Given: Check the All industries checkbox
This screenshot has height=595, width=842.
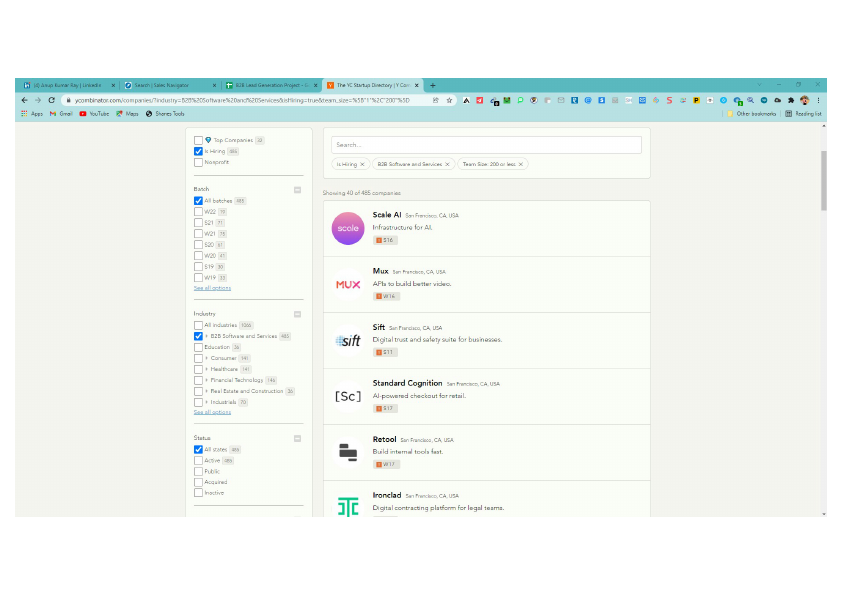Looking at the screenshot, I should (198, 325).
